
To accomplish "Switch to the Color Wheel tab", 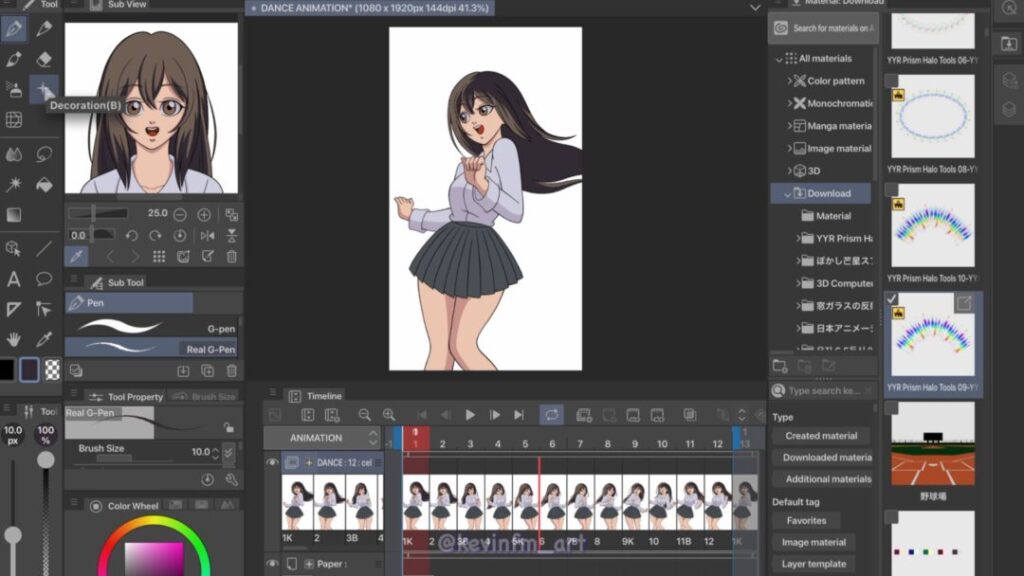I will pos(124,505).
